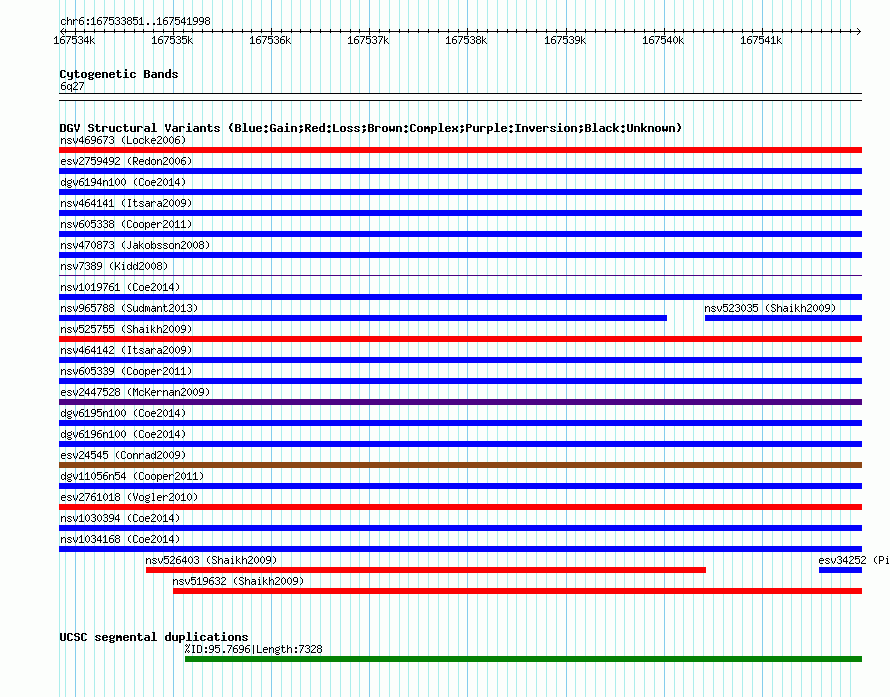Click esv2447528 (McKernan2009) label
Screen dimensions: 890x697
pos(135,392)
